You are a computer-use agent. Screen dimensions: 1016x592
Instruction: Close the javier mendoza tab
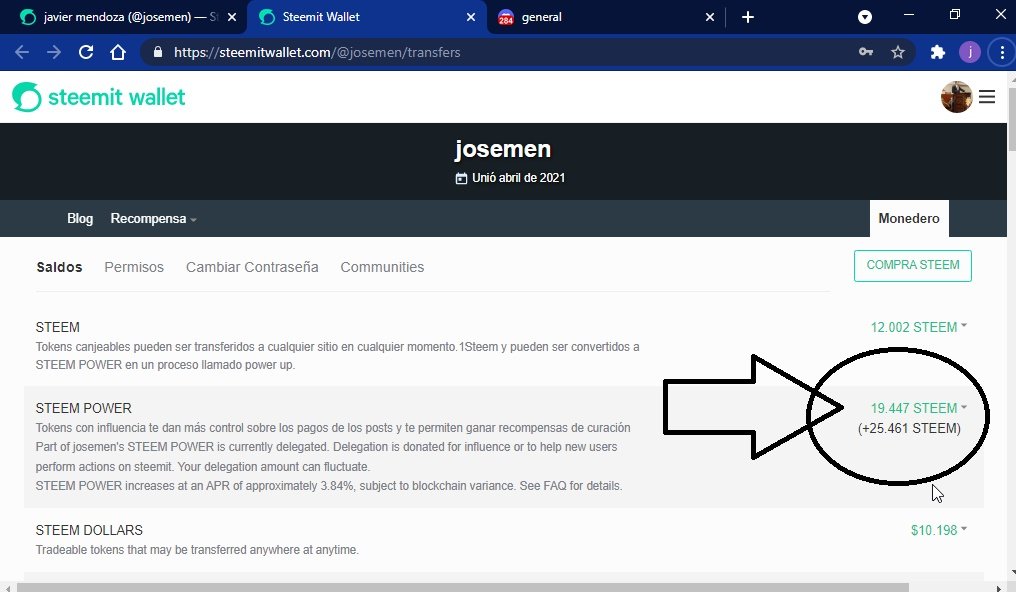(x=232, y=17)
